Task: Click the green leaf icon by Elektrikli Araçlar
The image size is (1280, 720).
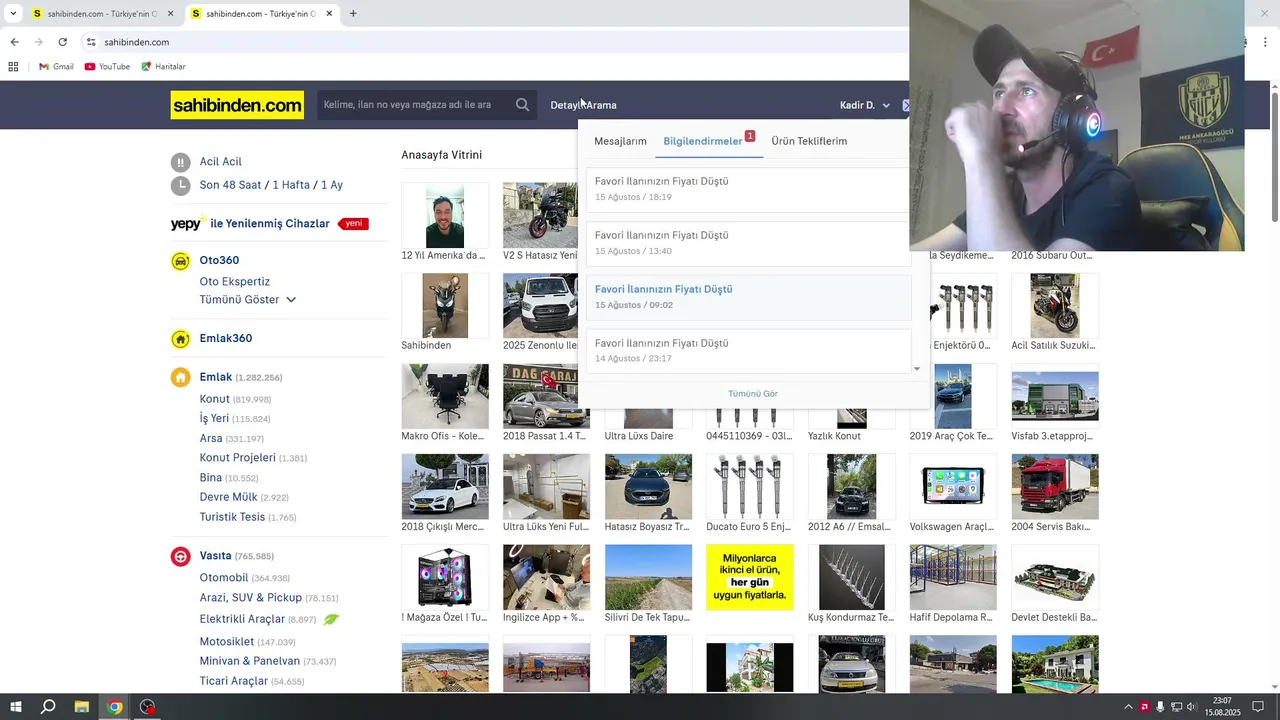Action: pyautogui.click(x=331, y=619)
